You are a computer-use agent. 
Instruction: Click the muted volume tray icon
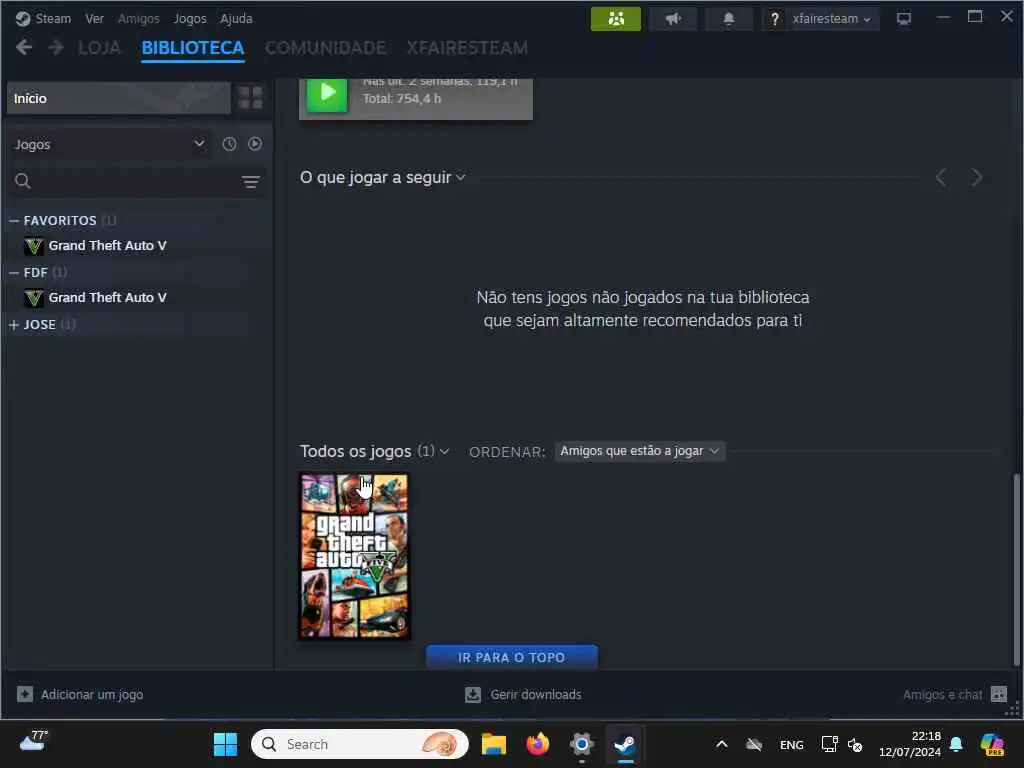[855, 744]
